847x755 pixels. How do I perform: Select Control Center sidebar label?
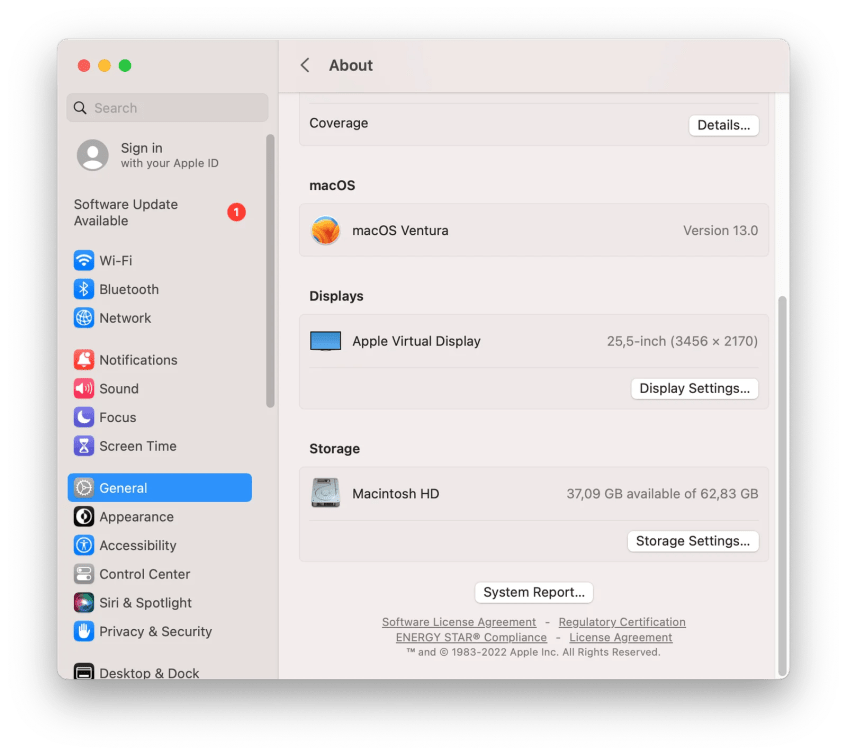coord(145,574)
